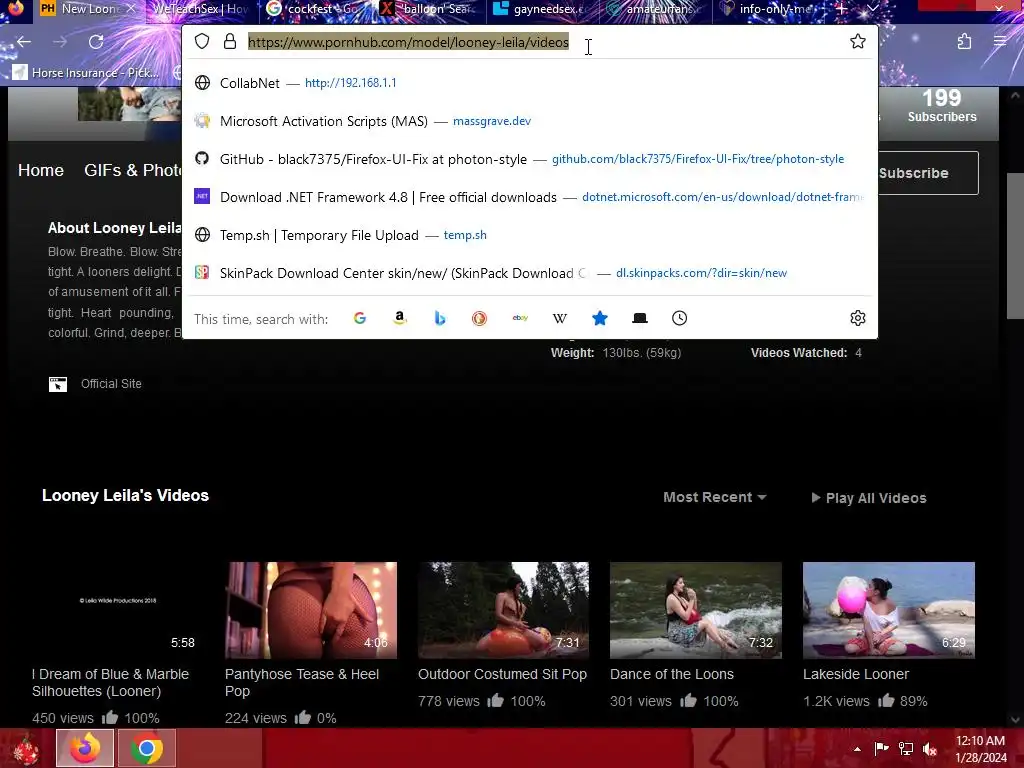Image resolution: width=1024 pixels, height=768 pixels.
Task: Search open Tabs via the tabs icon
Action: tap(640, 318)
